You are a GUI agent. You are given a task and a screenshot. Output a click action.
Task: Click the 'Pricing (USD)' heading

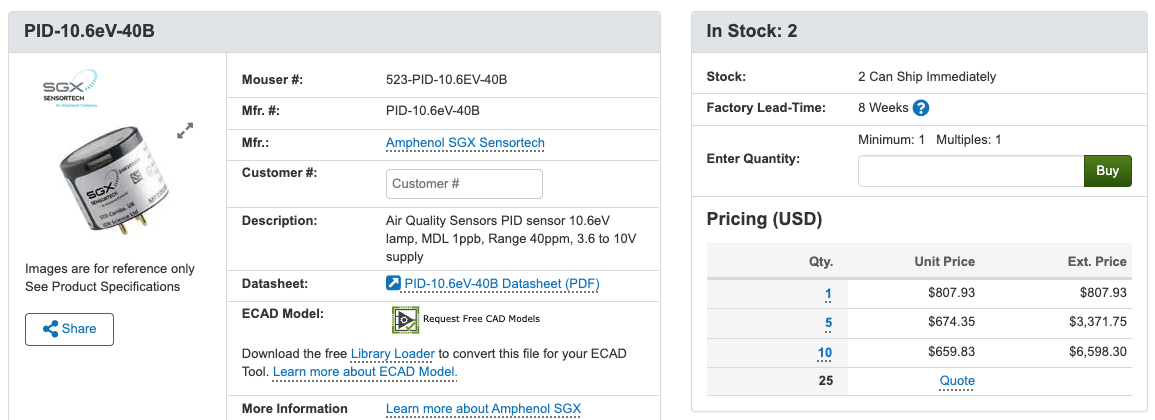click(x=764, y=219)
